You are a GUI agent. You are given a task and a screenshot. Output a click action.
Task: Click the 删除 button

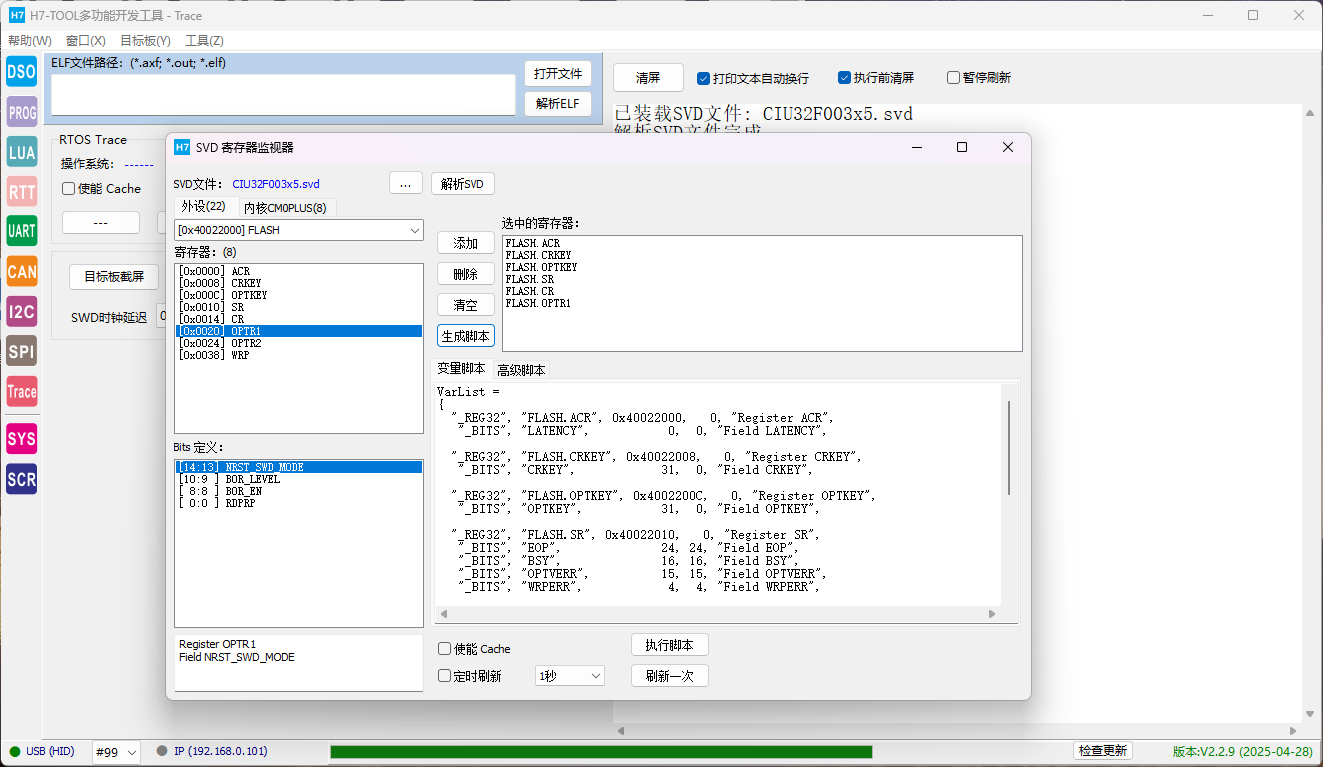[466, 274]
